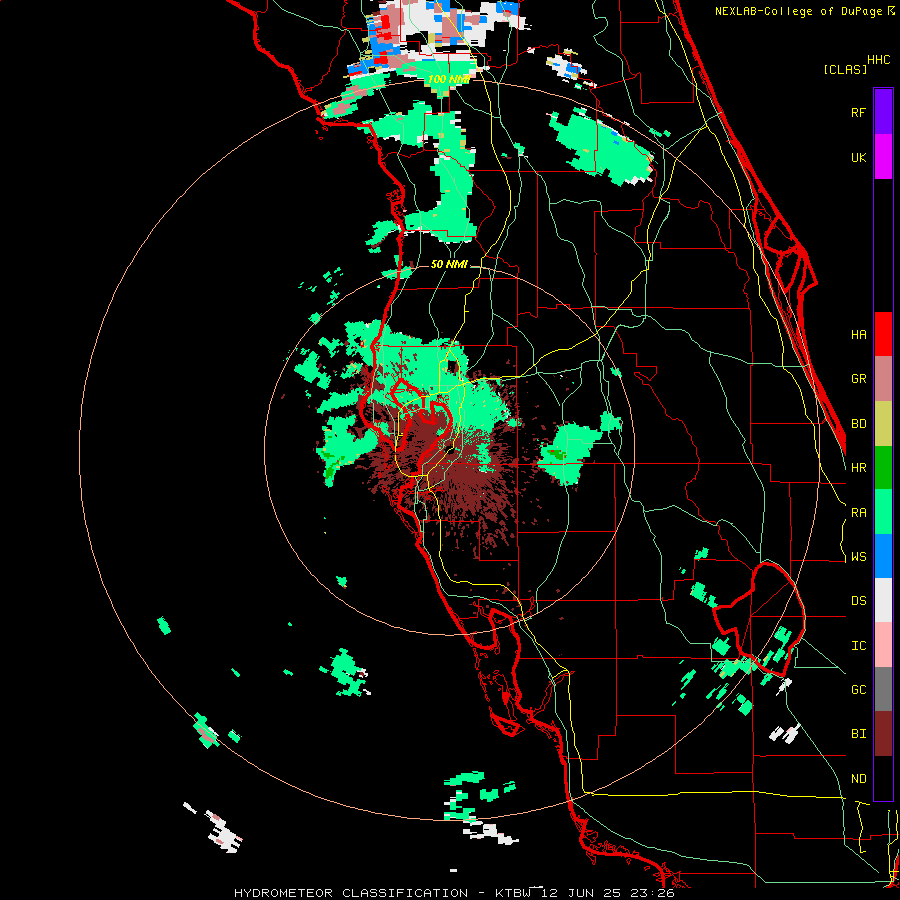
Task: Click the HR dark green legend swatch
Action: point(883,468)
